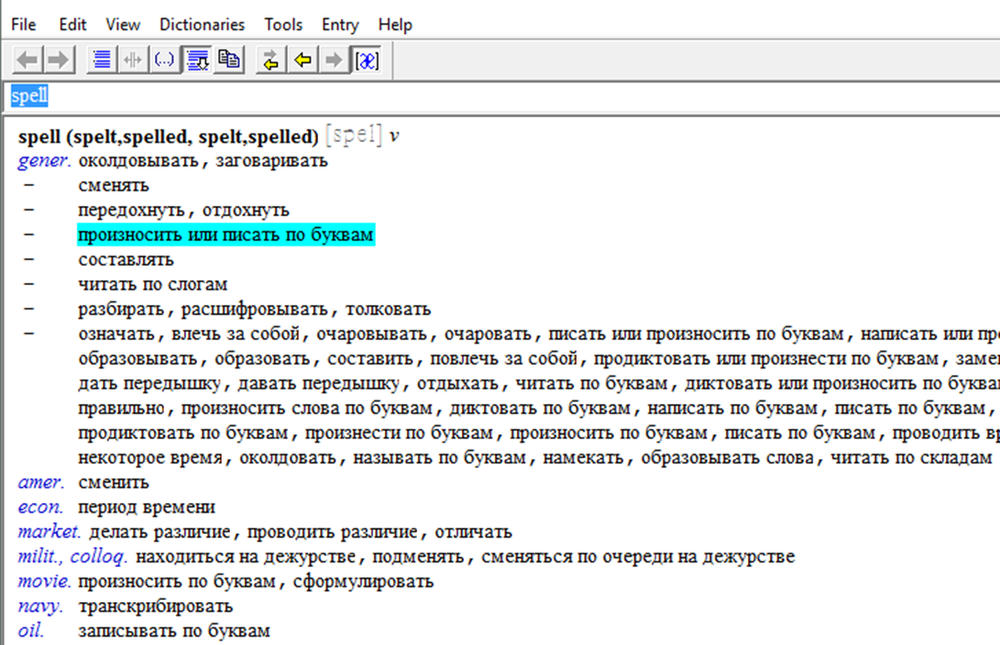Open the Help menu
Screen dimensions: 1000x645
395,24
